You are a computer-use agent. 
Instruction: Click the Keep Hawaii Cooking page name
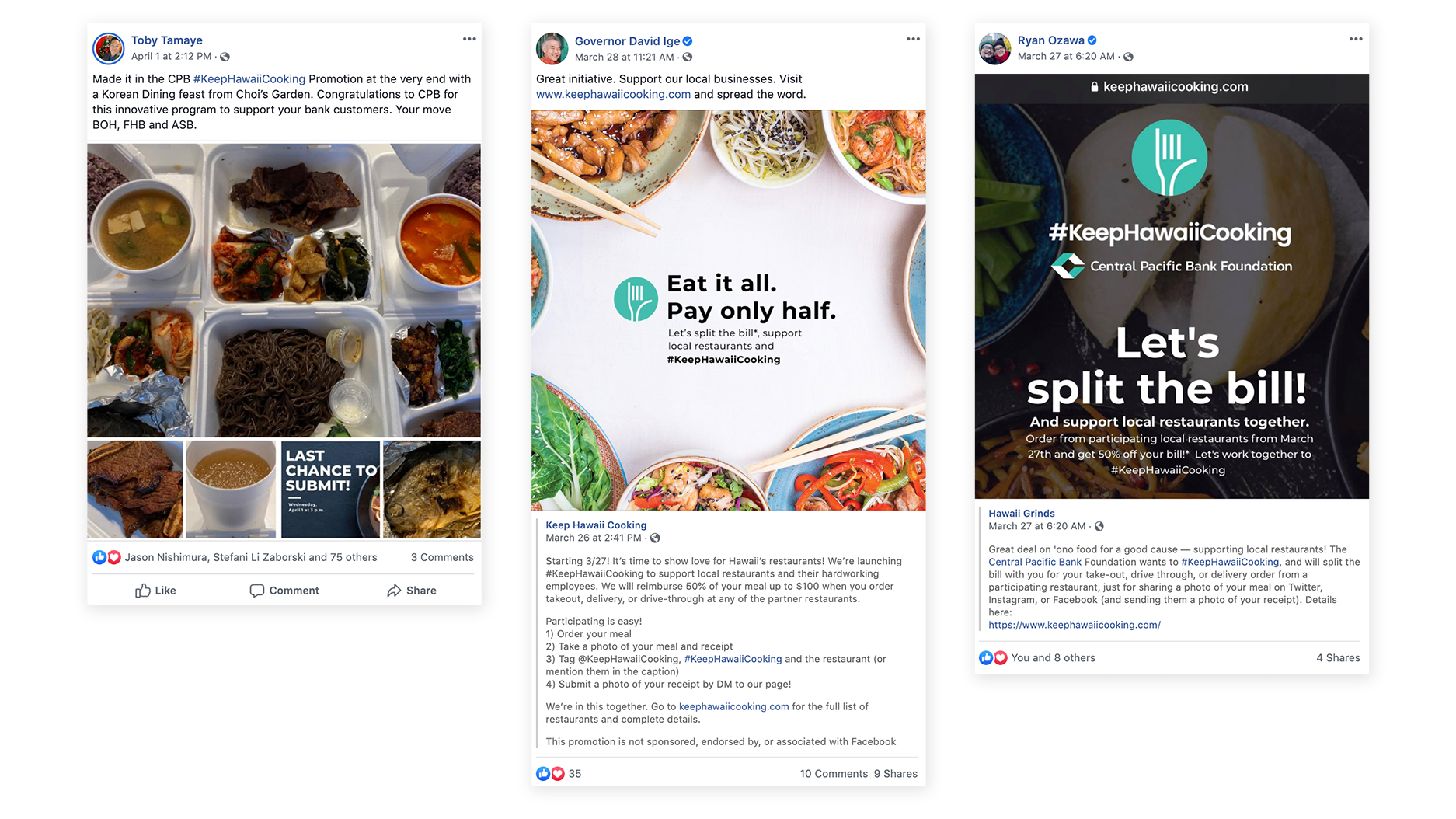pos(596,525)
